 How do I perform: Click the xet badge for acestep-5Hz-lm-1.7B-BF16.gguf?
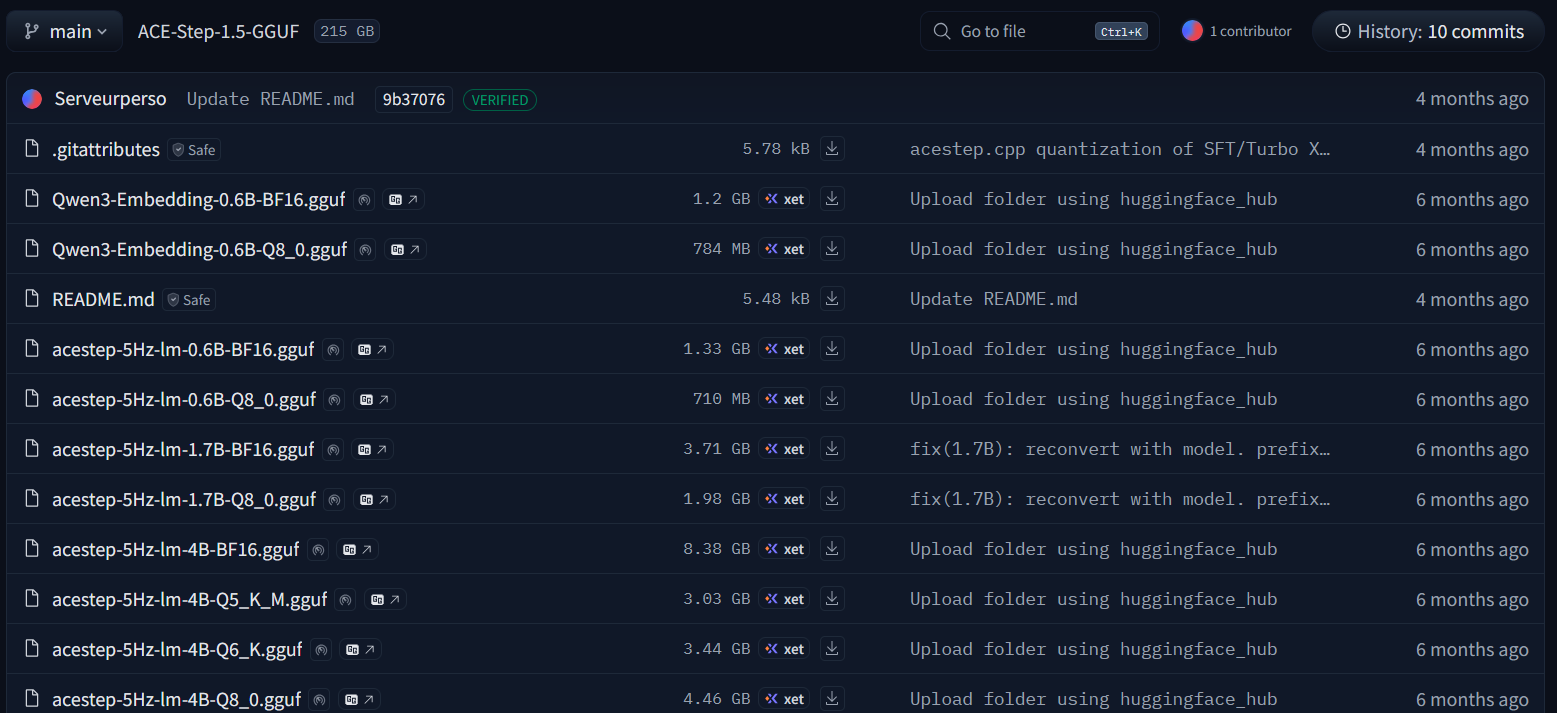784,449
